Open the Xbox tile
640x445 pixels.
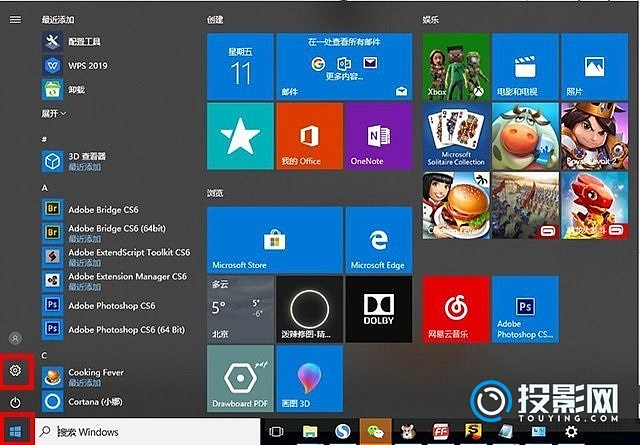point(456,67)
